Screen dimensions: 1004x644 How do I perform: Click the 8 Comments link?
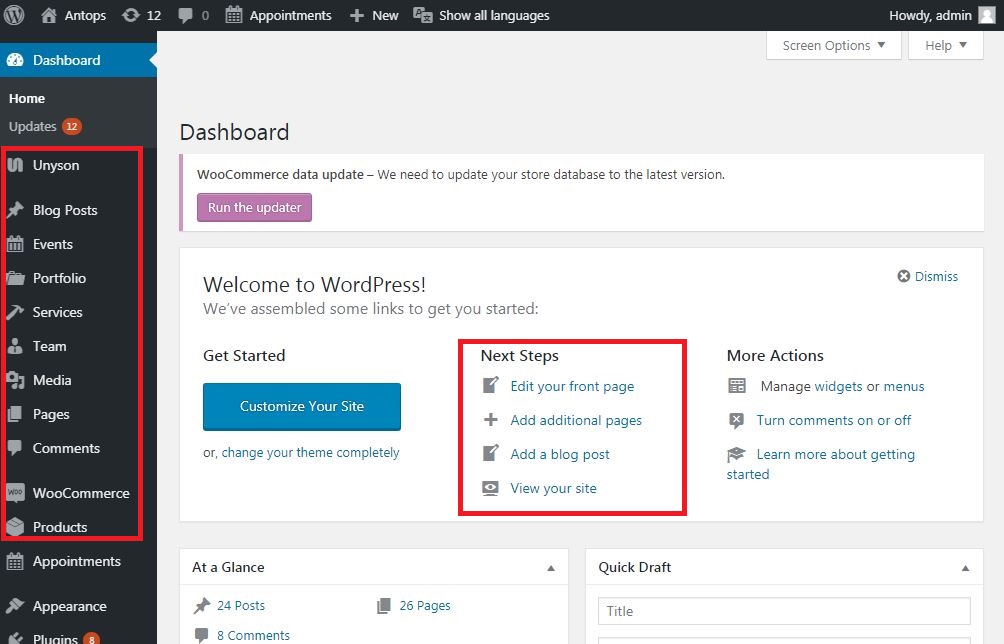coord(253,635)
